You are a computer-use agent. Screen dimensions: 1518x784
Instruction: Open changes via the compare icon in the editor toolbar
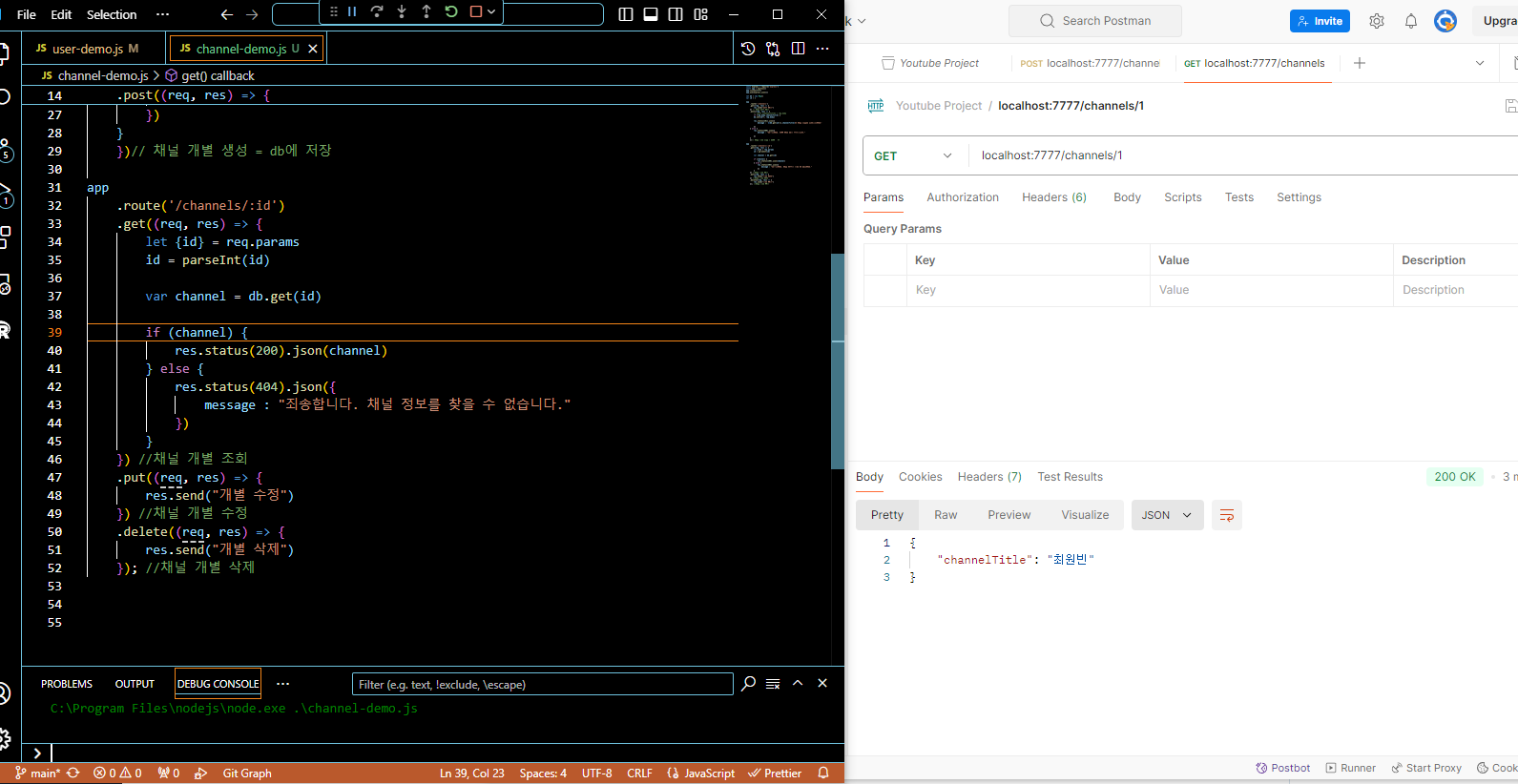click(773, 49)
